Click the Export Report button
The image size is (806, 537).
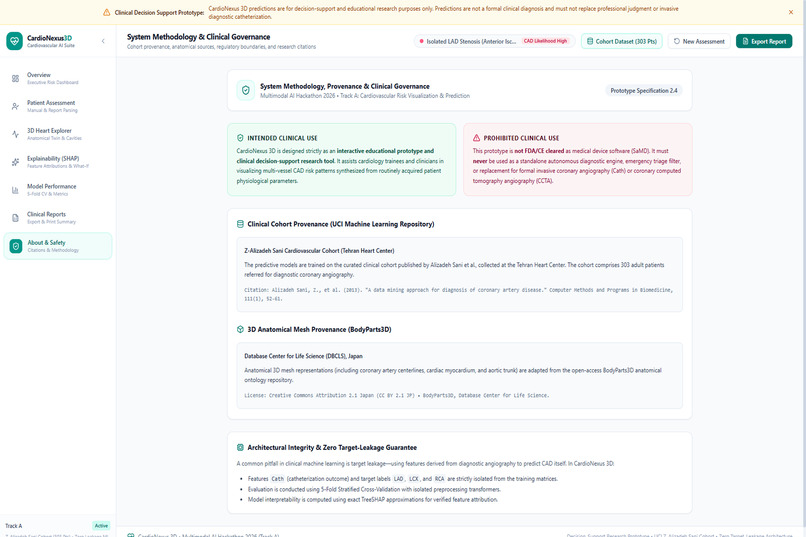click(x=764, y=41)
